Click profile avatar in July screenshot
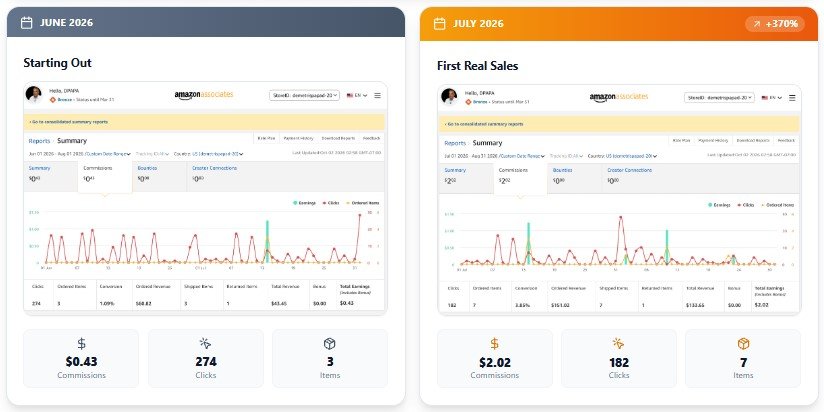 [x=449, y=97]
